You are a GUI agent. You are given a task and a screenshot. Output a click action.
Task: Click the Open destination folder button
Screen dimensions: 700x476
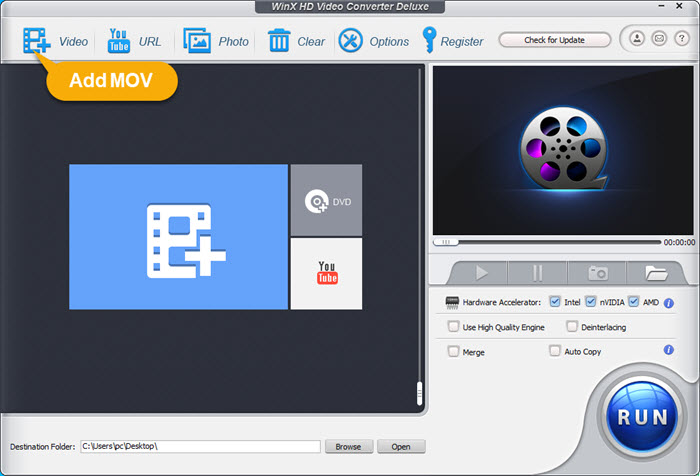pyautogui.click(x=401, y=447)
